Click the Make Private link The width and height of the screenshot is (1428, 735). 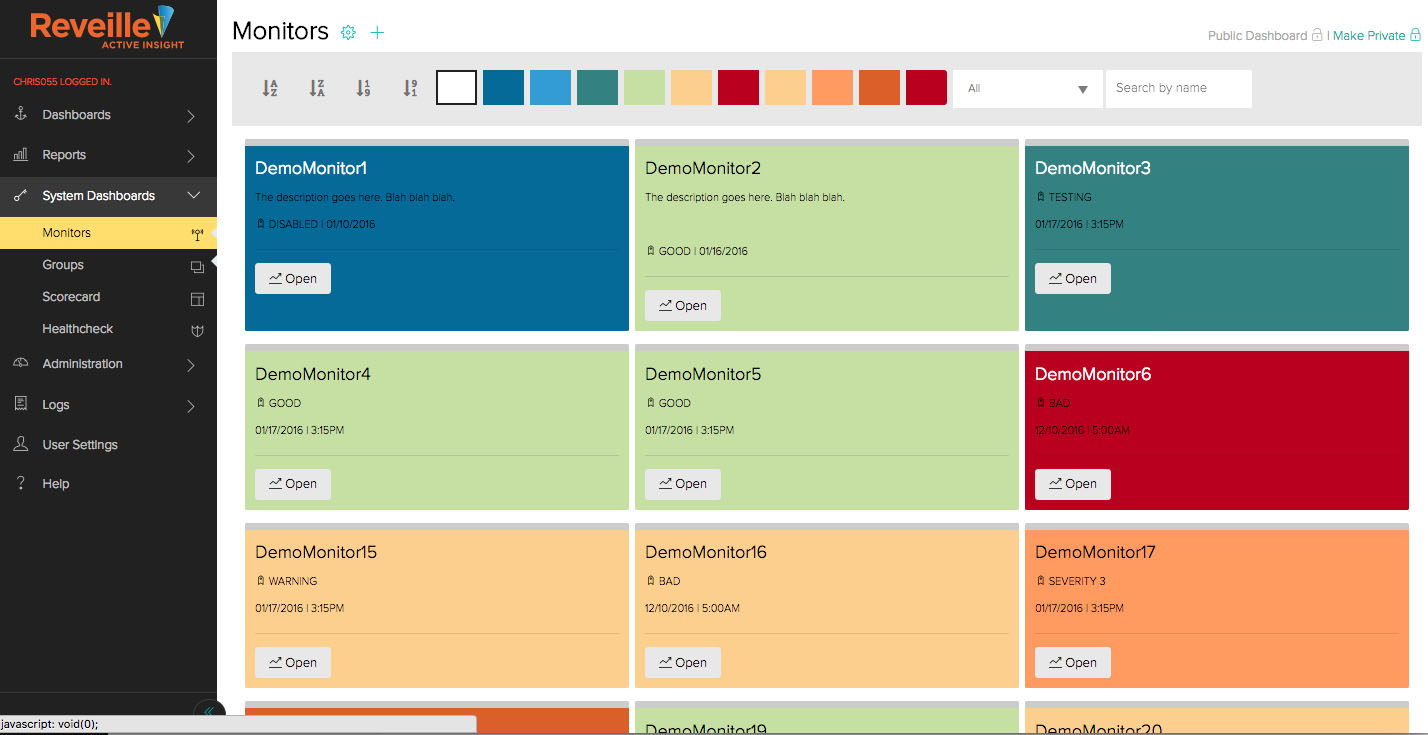coord(1369,35)
